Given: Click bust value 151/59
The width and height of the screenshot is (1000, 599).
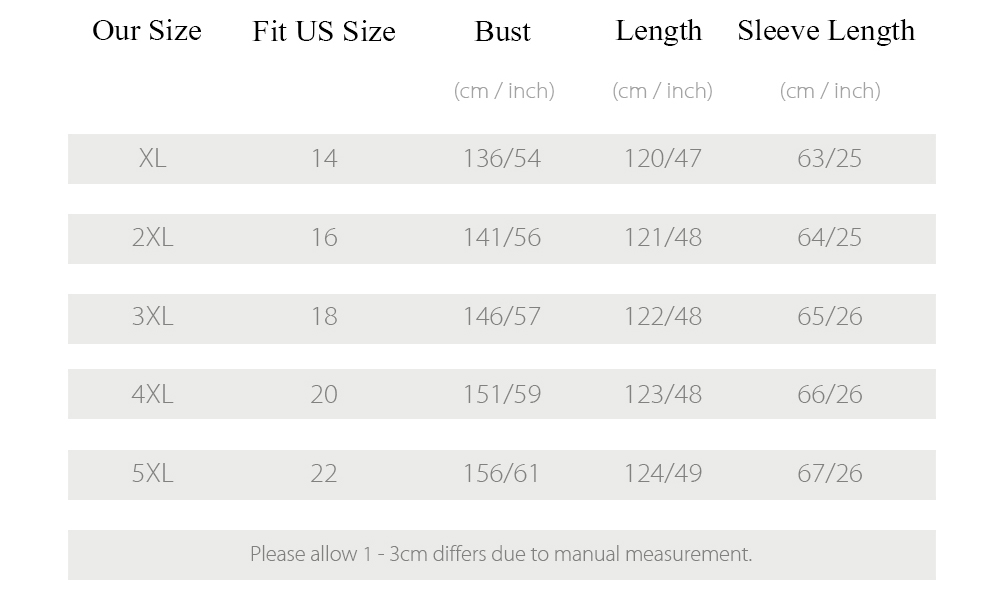Looking at the screenshot, I should (502, 394).
